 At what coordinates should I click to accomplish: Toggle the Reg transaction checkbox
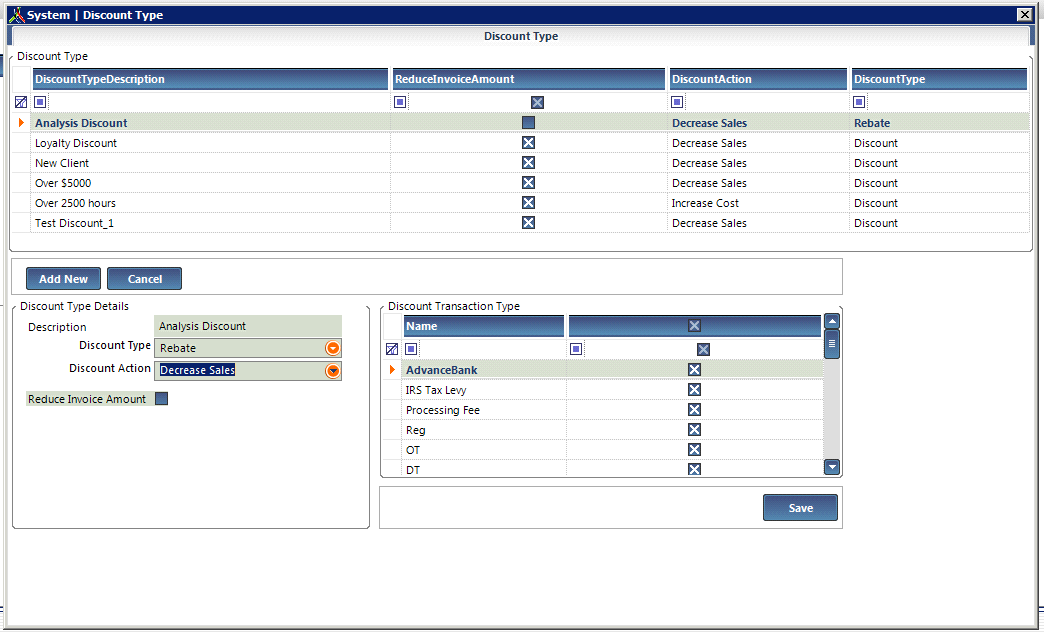pyautogui.click(x=694, y=430)
